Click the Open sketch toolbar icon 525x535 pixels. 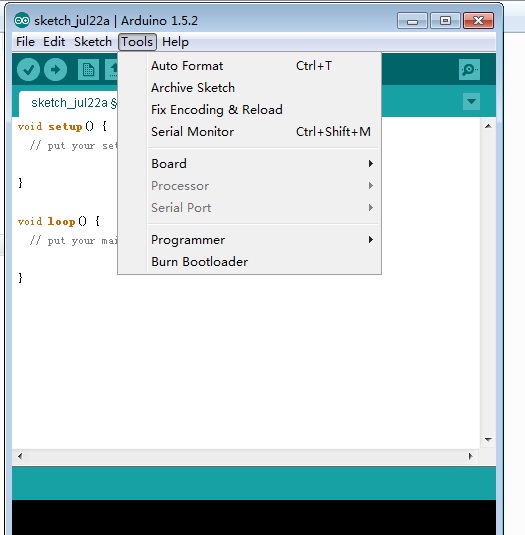pyautogui.click(x=111, y=70)
